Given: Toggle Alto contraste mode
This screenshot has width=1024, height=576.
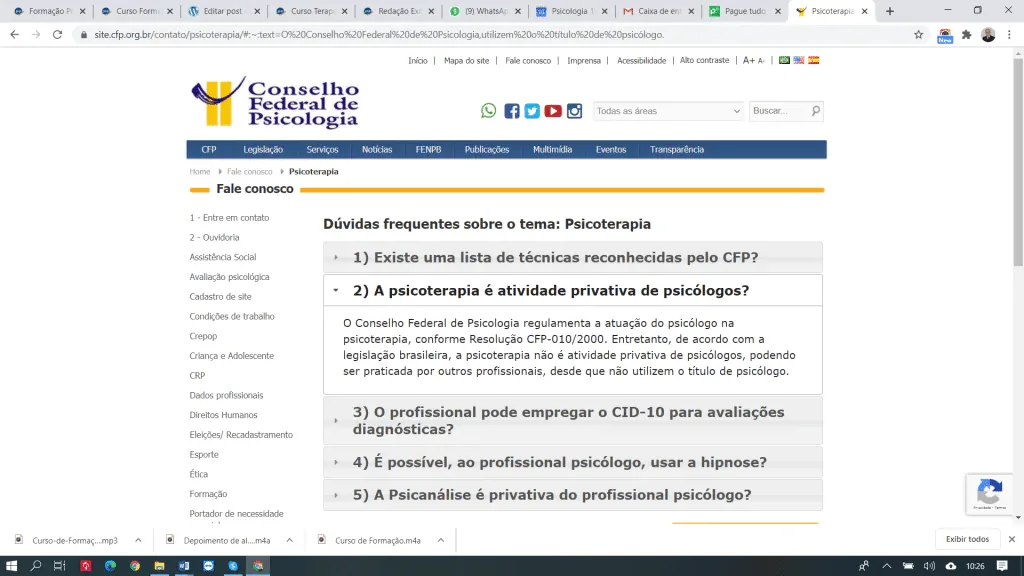Looking at the screenshot, I should point(704,60).
